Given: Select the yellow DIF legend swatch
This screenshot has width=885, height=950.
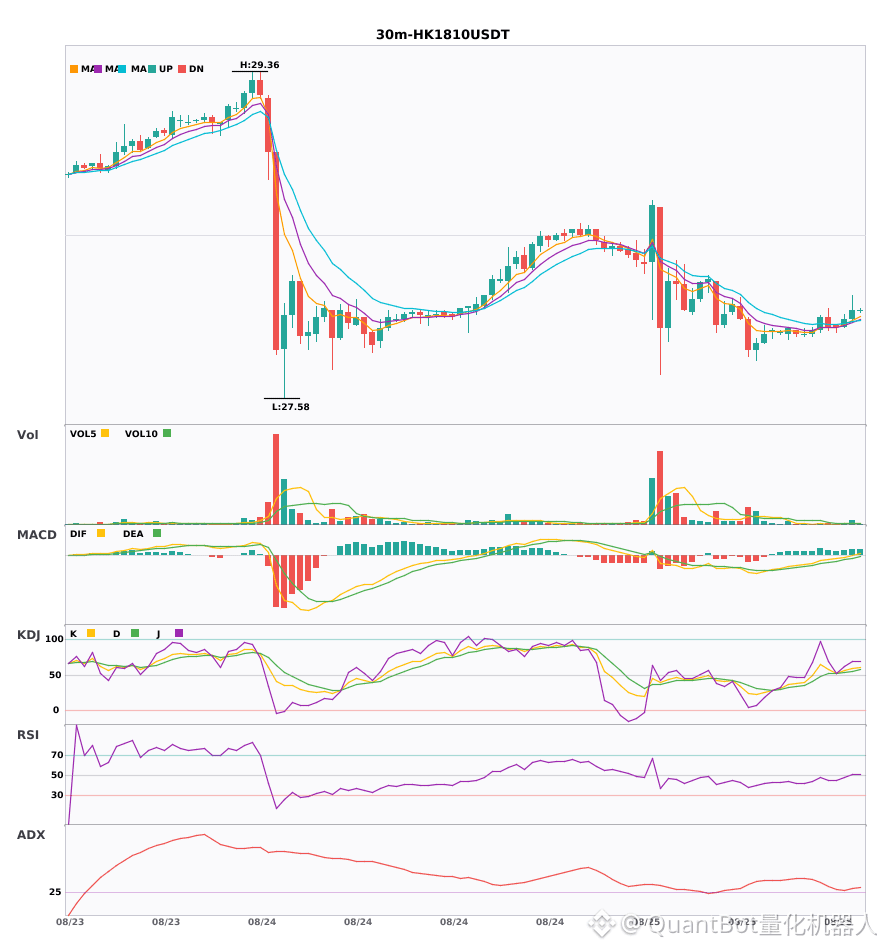Looking at the screenshot, I should click(101, 533).
